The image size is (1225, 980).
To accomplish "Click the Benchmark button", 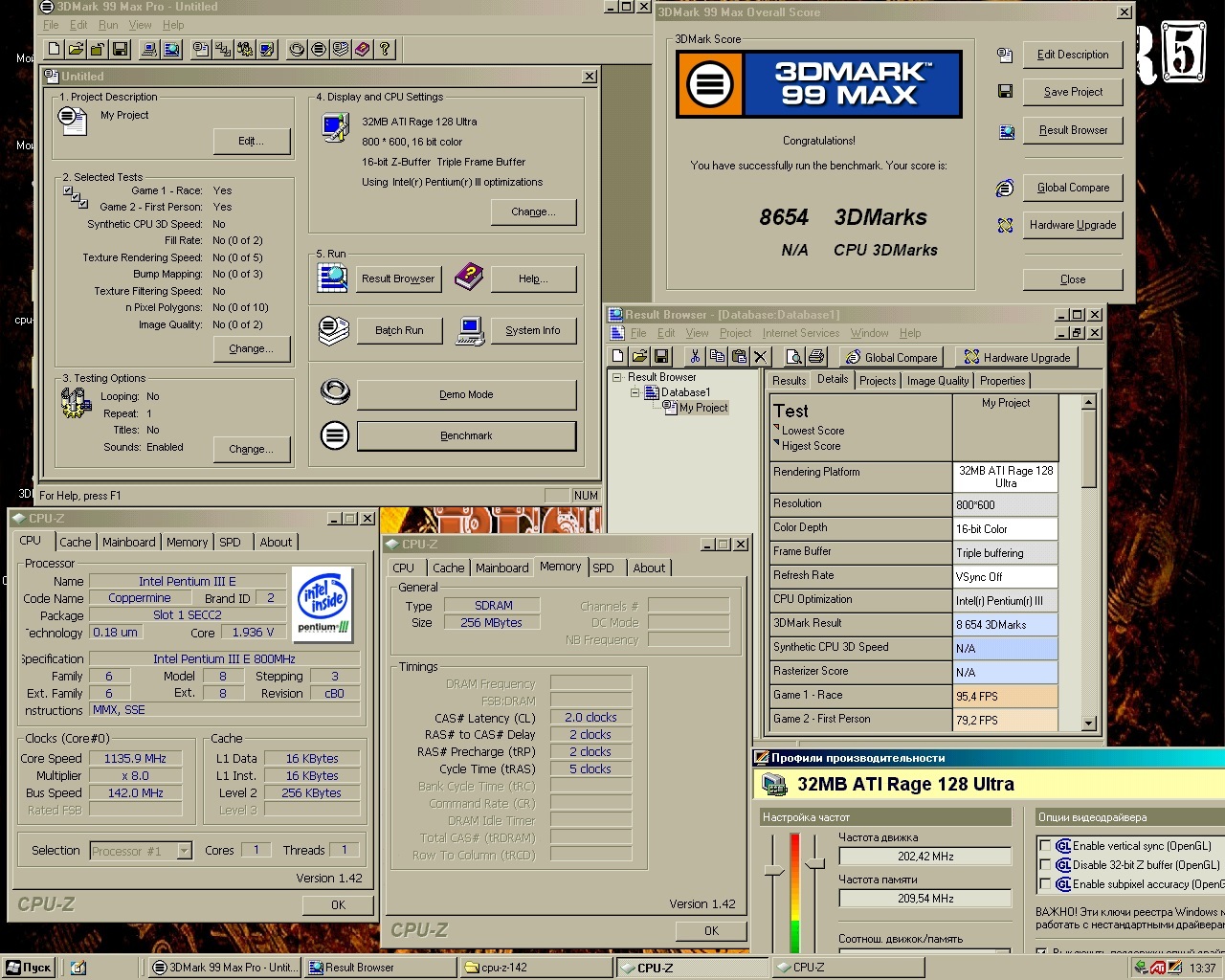I will tap(466, 435).
